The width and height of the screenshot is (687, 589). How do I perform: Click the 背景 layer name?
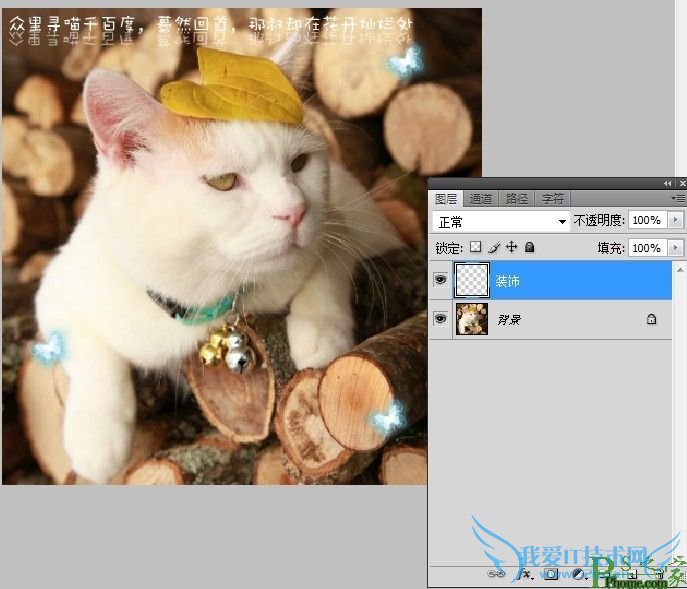tap(509, 319)
